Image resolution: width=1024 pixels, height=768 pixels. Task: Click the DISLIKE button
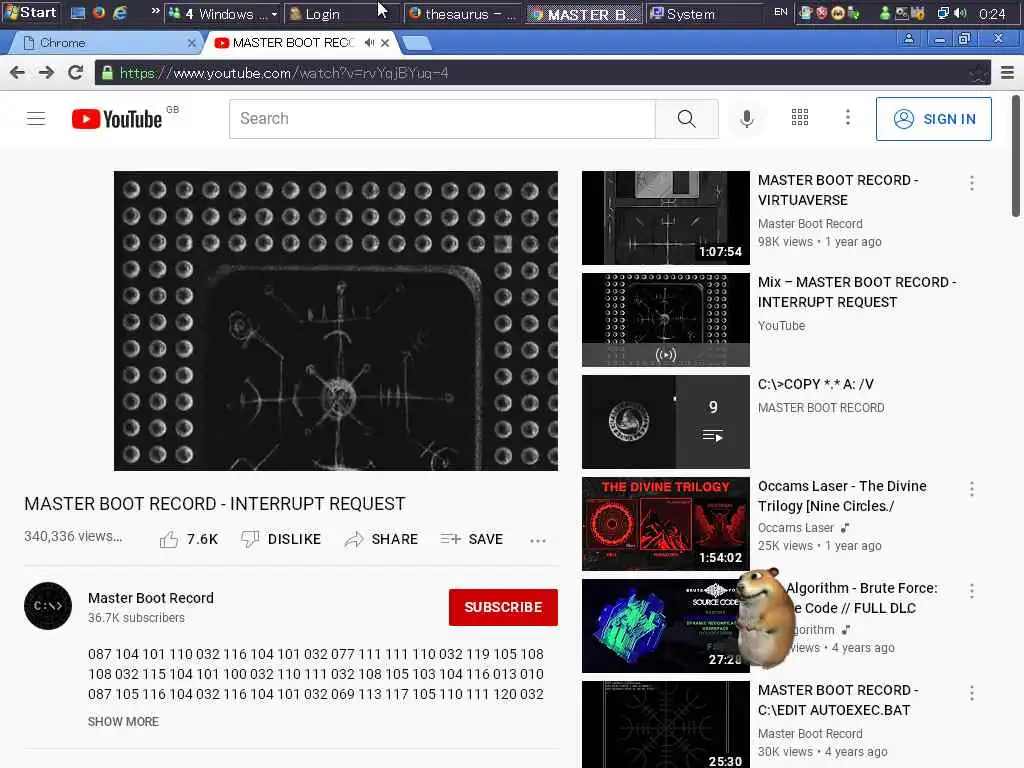(281, 539)
